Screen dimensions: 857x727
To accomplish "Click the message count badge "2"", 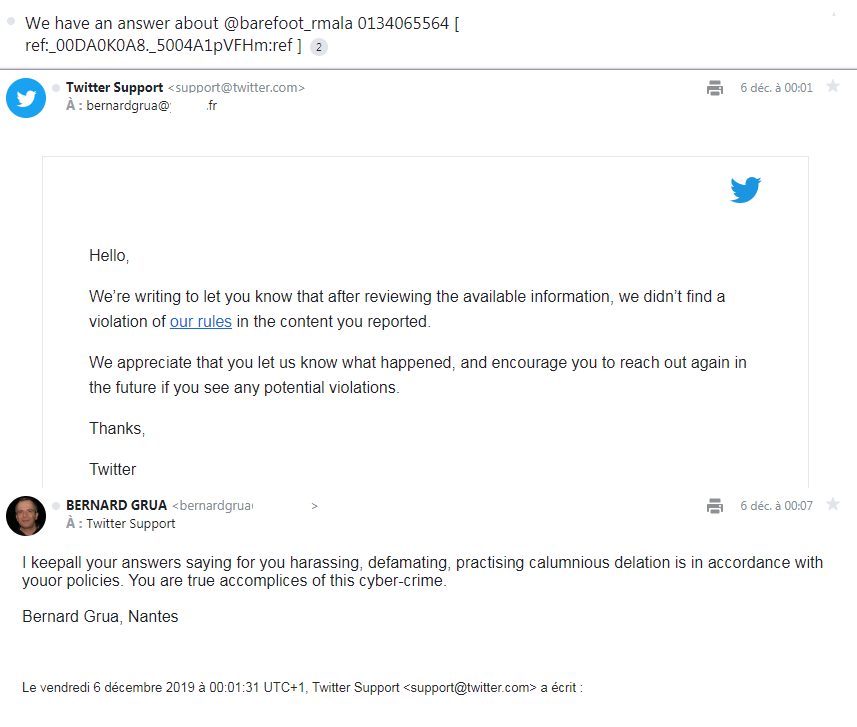I will tap(319, 46).
